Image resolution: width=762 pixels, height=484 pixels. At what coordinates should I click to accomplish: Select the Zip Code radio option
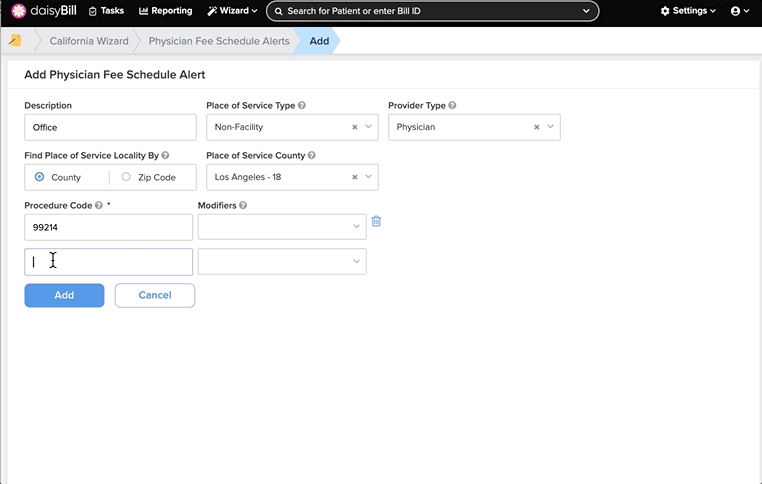point(126,177)
